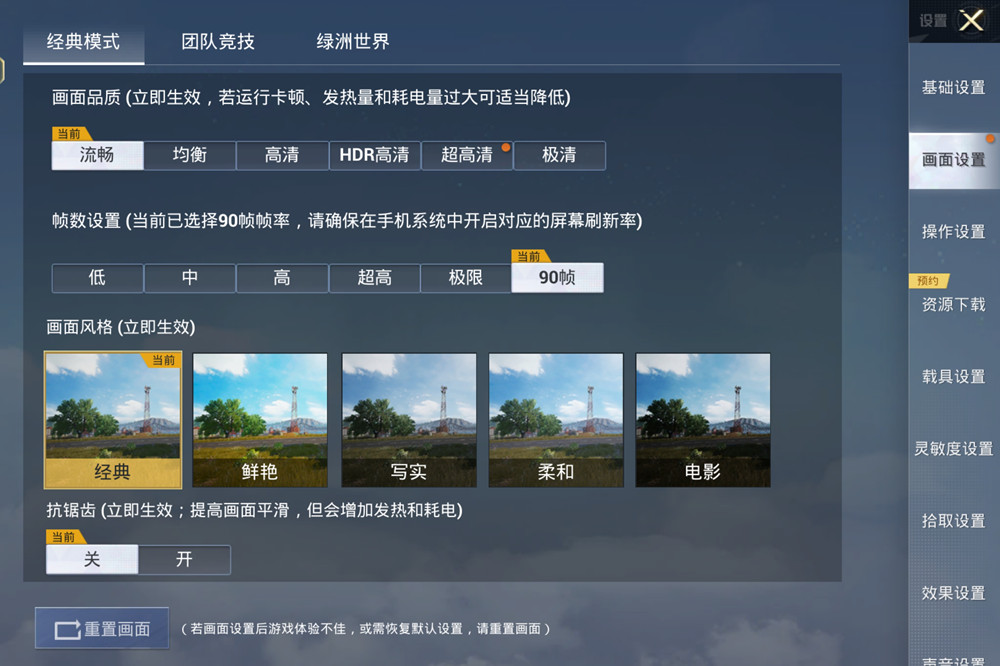Open 资源下载 in the sidebar
Image resolution: width=1000 pixels, height=666 pixels.
[x=954, y=305]
